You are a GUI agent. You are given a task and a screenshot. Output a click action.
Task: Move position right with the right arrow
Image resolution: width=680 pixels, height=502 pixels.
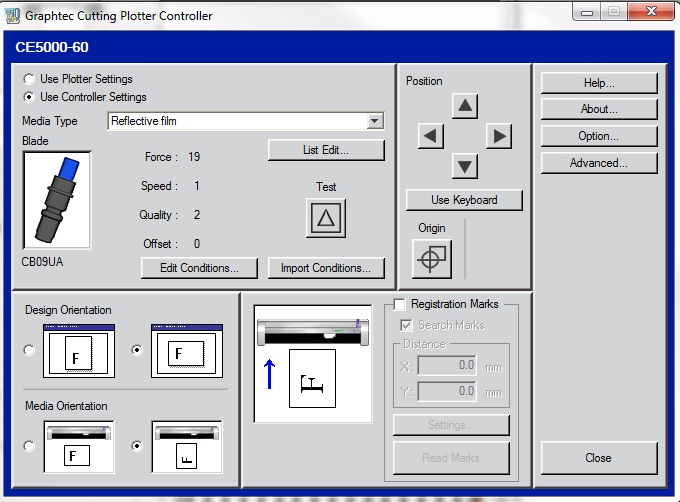click(499, 136)
